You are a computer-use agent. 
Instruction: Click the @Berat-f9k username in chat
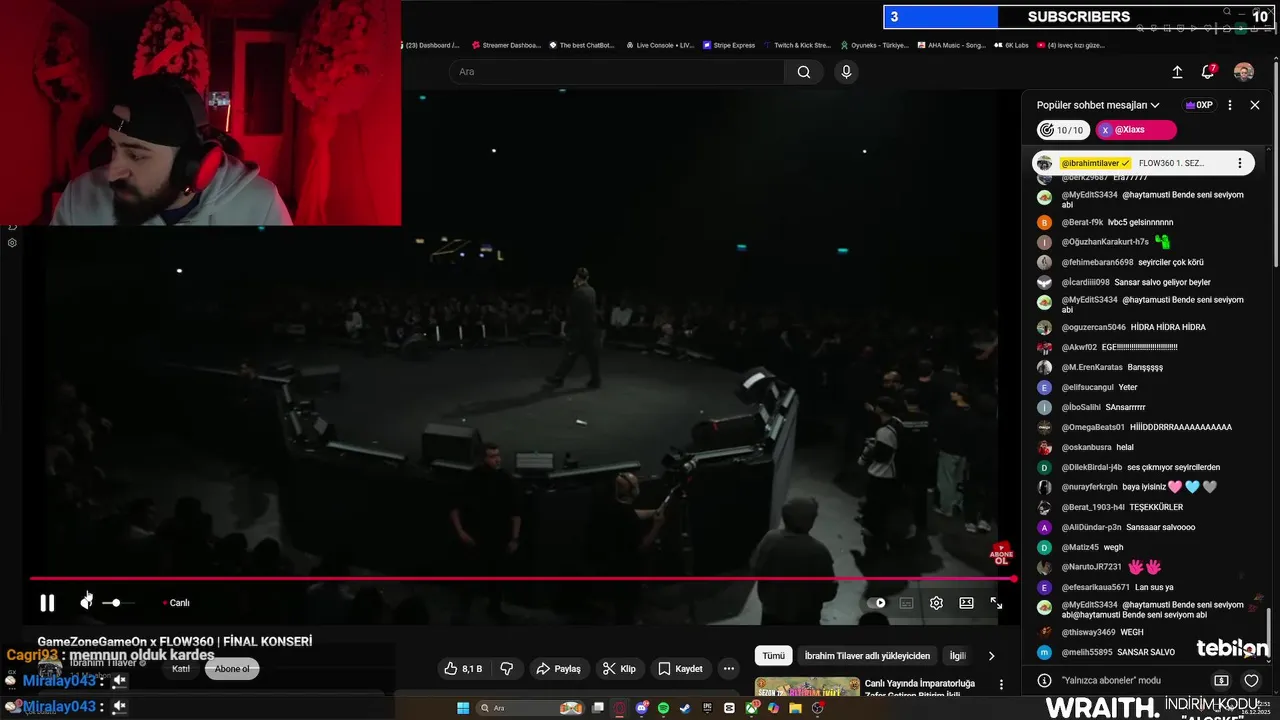click(1082, 222)
